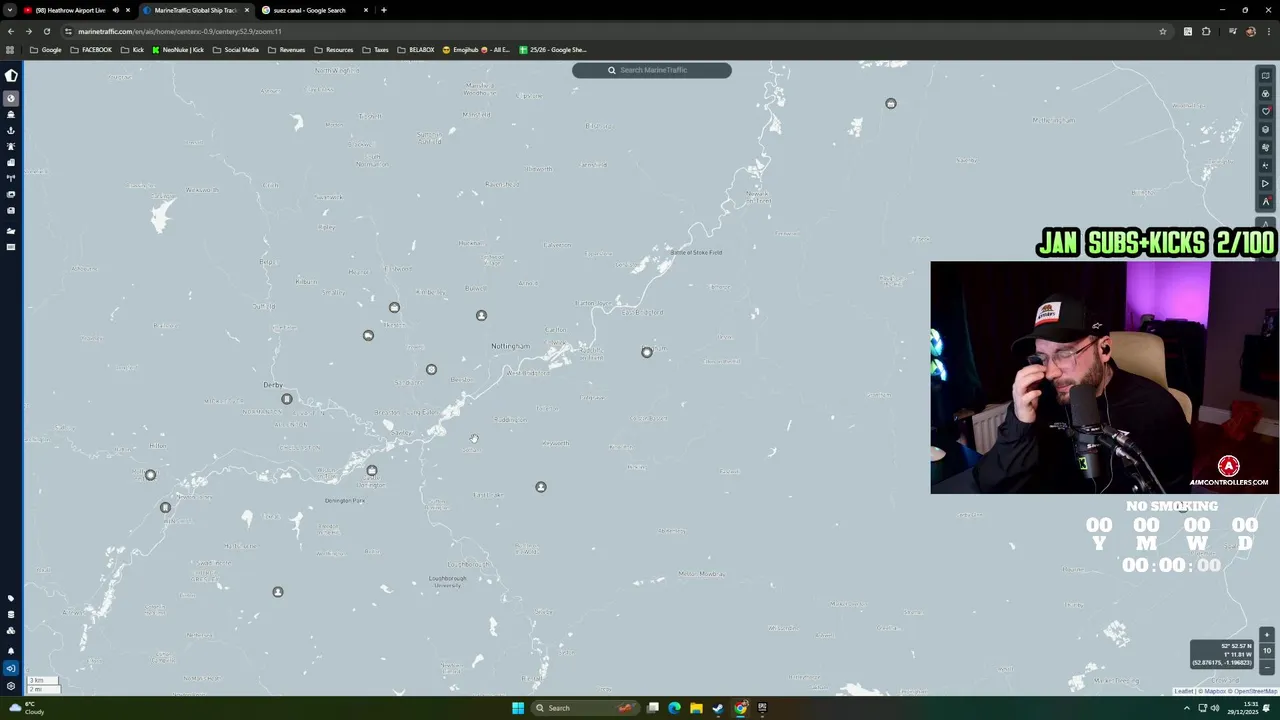
Task: Select the MarineTraffic browser tab
Action: 195,10
